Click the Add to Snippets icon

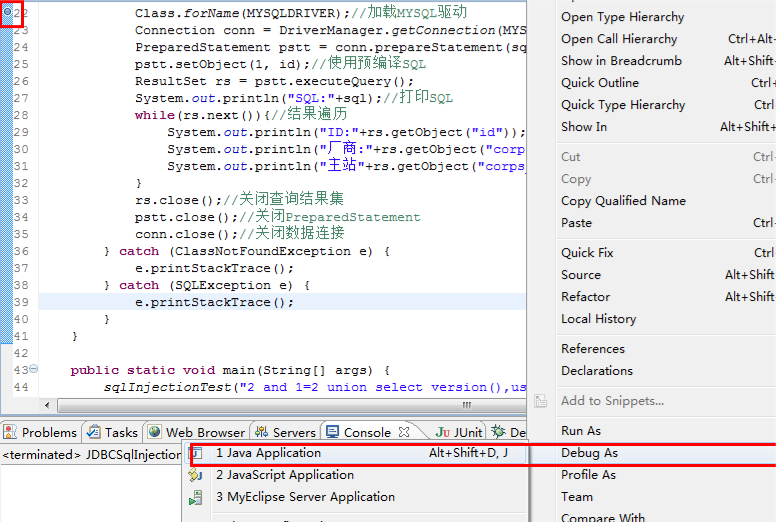(540, 401)
